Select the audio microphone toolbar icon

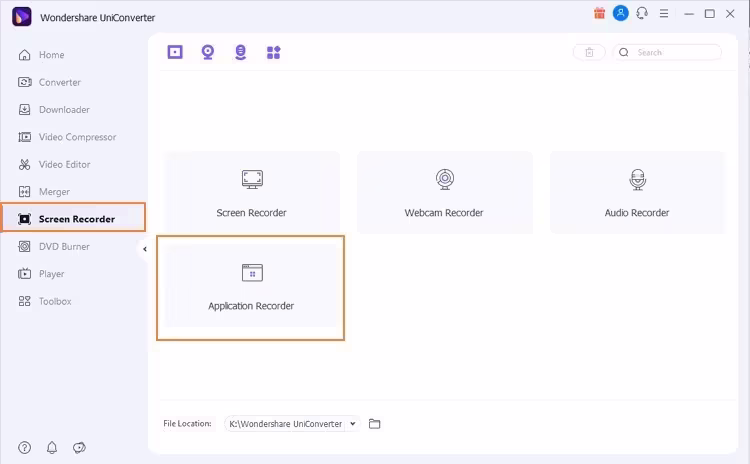tap(241, 52)
